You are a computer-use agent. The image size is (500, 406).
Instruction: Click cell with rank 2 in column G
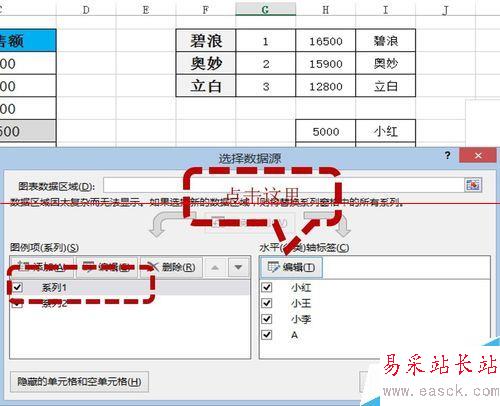pos(265,63)
